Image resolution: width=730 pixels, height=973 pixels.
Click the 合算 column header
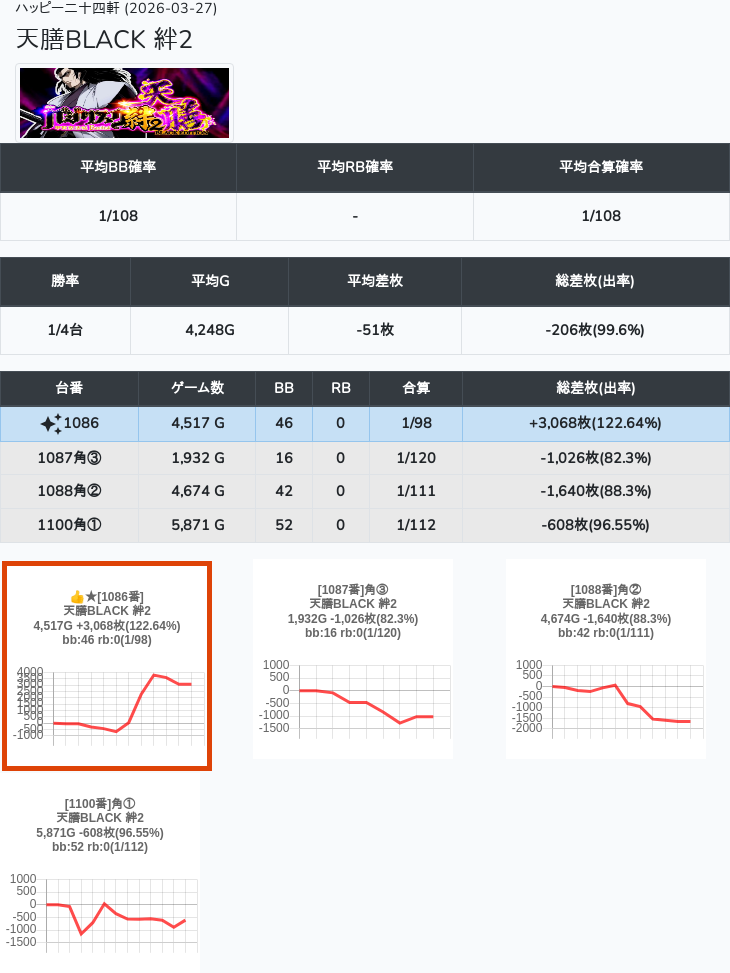[x=415, y=388]
